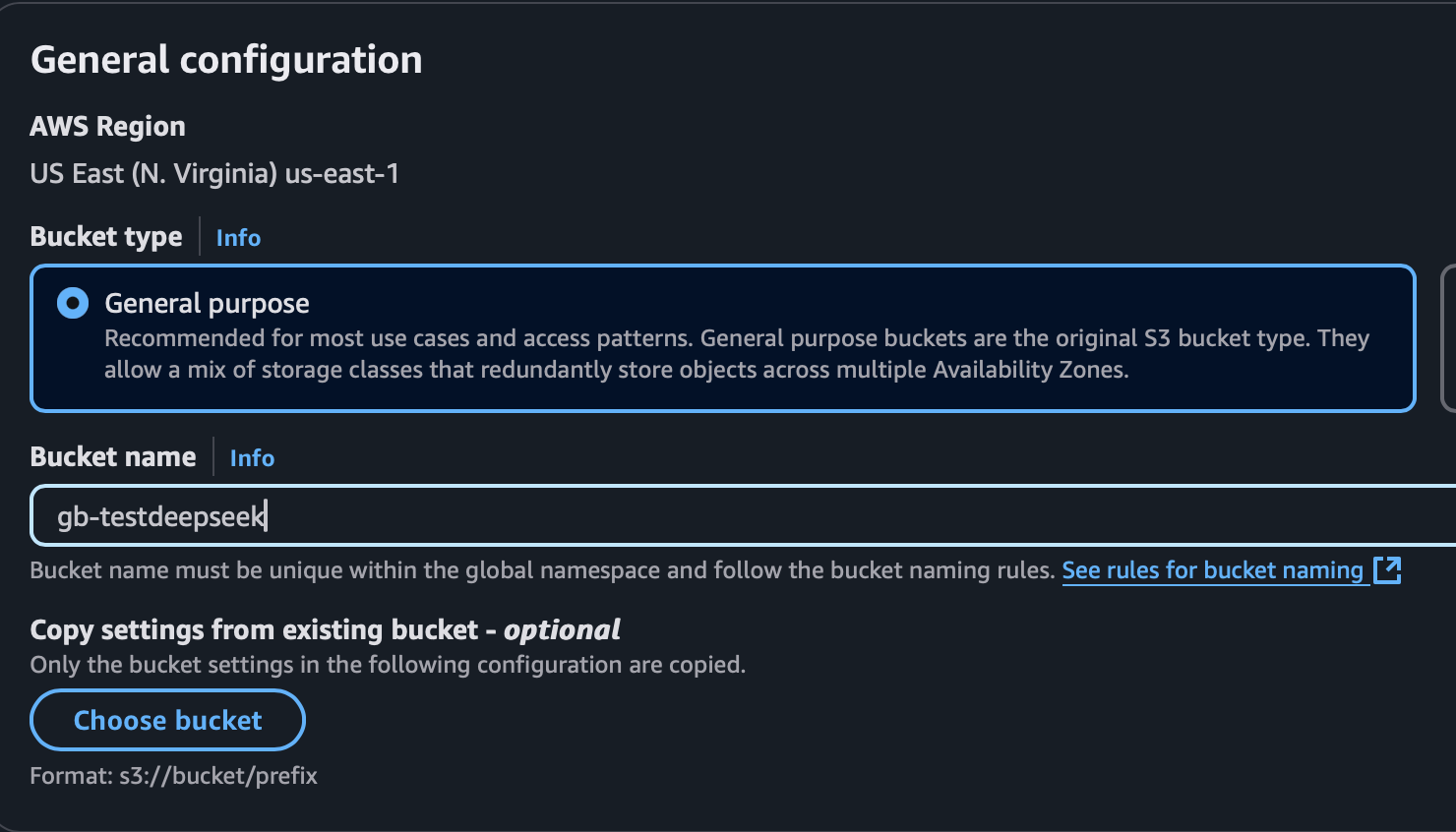Open the Info link beside Bucket type
The height and width of the screenshot is (832, 1456).
coord(238,238)
